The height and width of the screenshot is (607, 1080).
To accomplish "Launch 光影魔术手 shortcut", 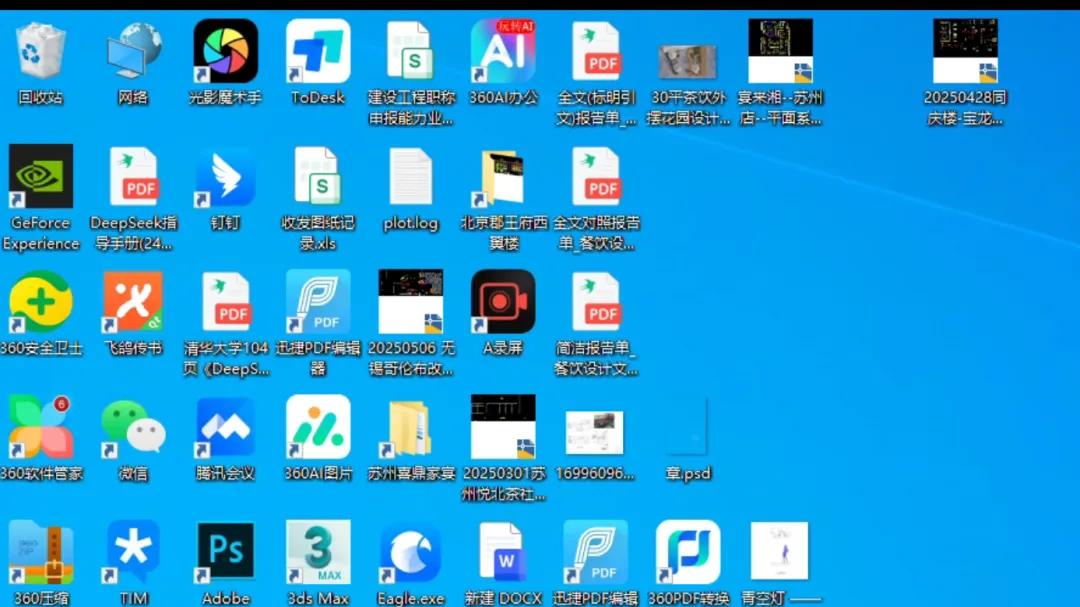I will coord(226,52).
